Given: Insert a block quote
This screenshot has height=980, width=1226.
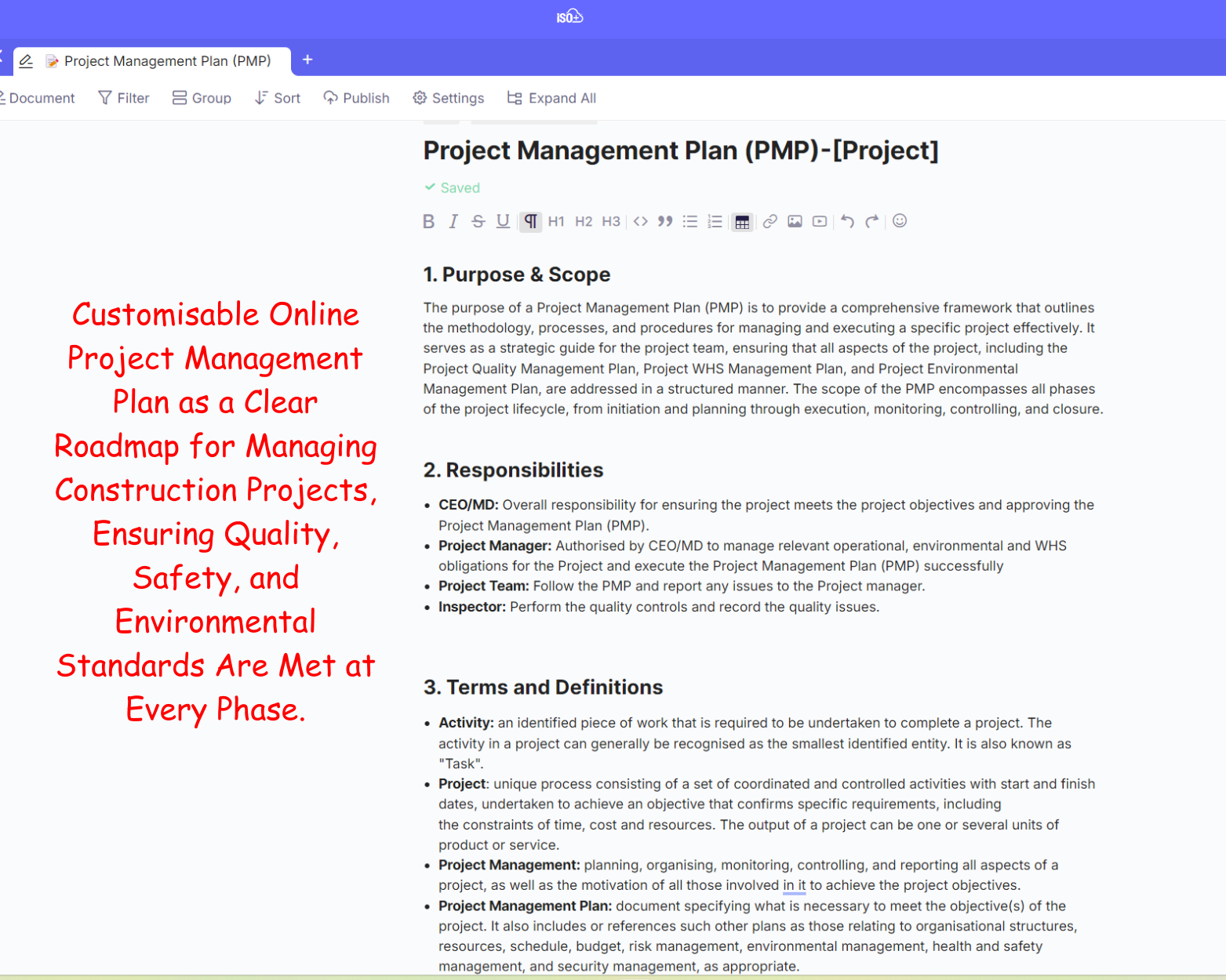Looking at the screenshot, I should tap(665, 222).
